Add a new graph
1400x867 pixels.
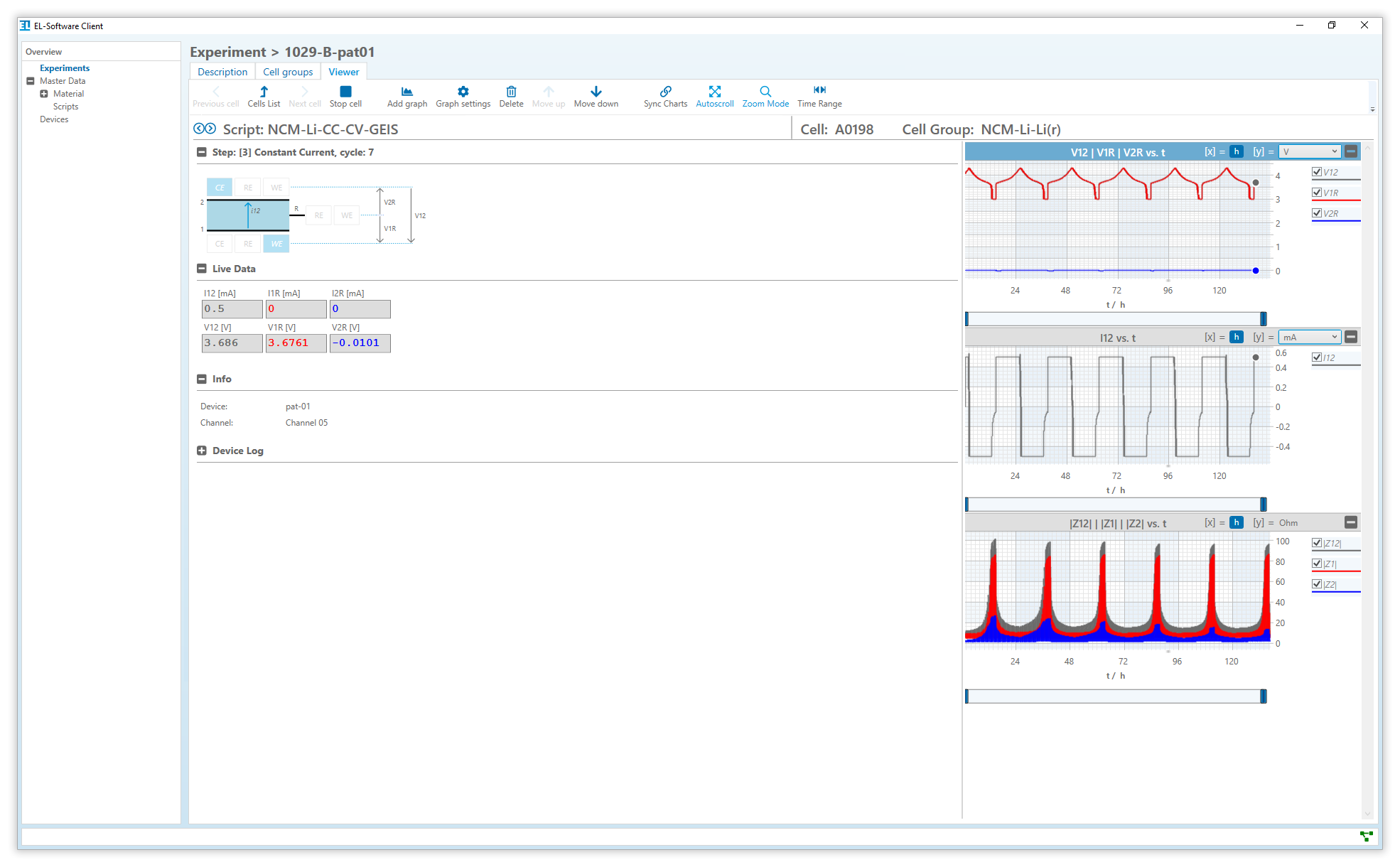point(407,96)
